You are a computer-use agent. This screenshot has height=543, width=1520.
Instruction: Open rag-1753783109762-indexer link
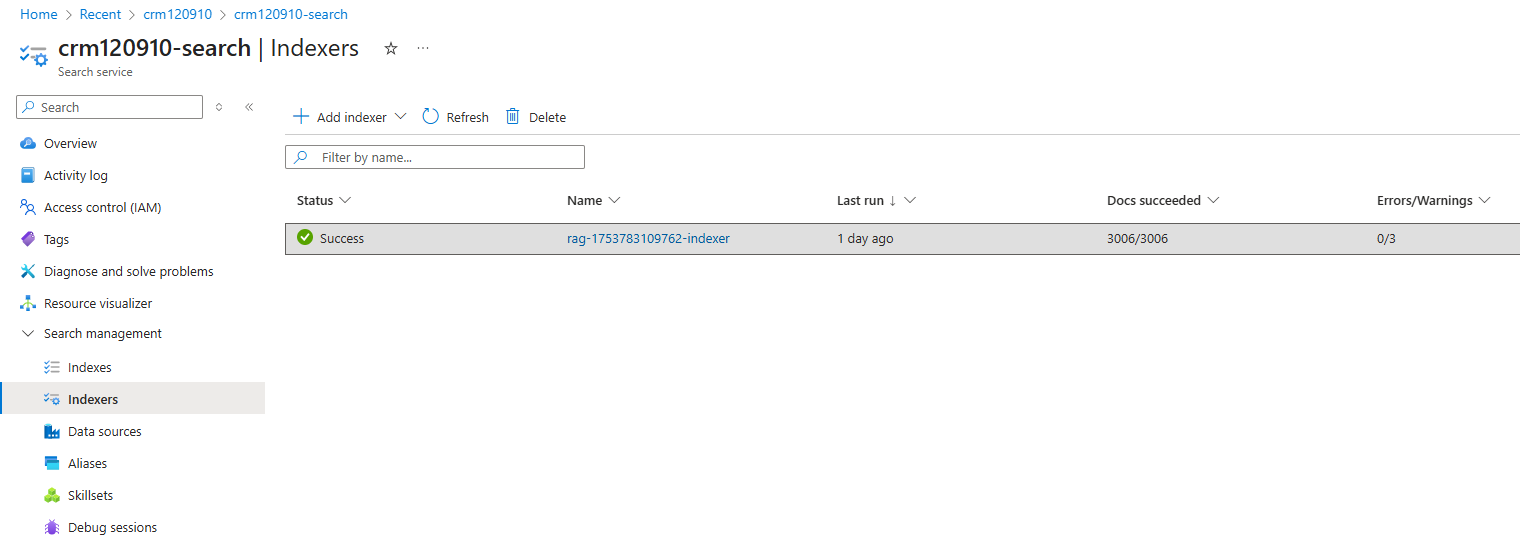point(648,238)
